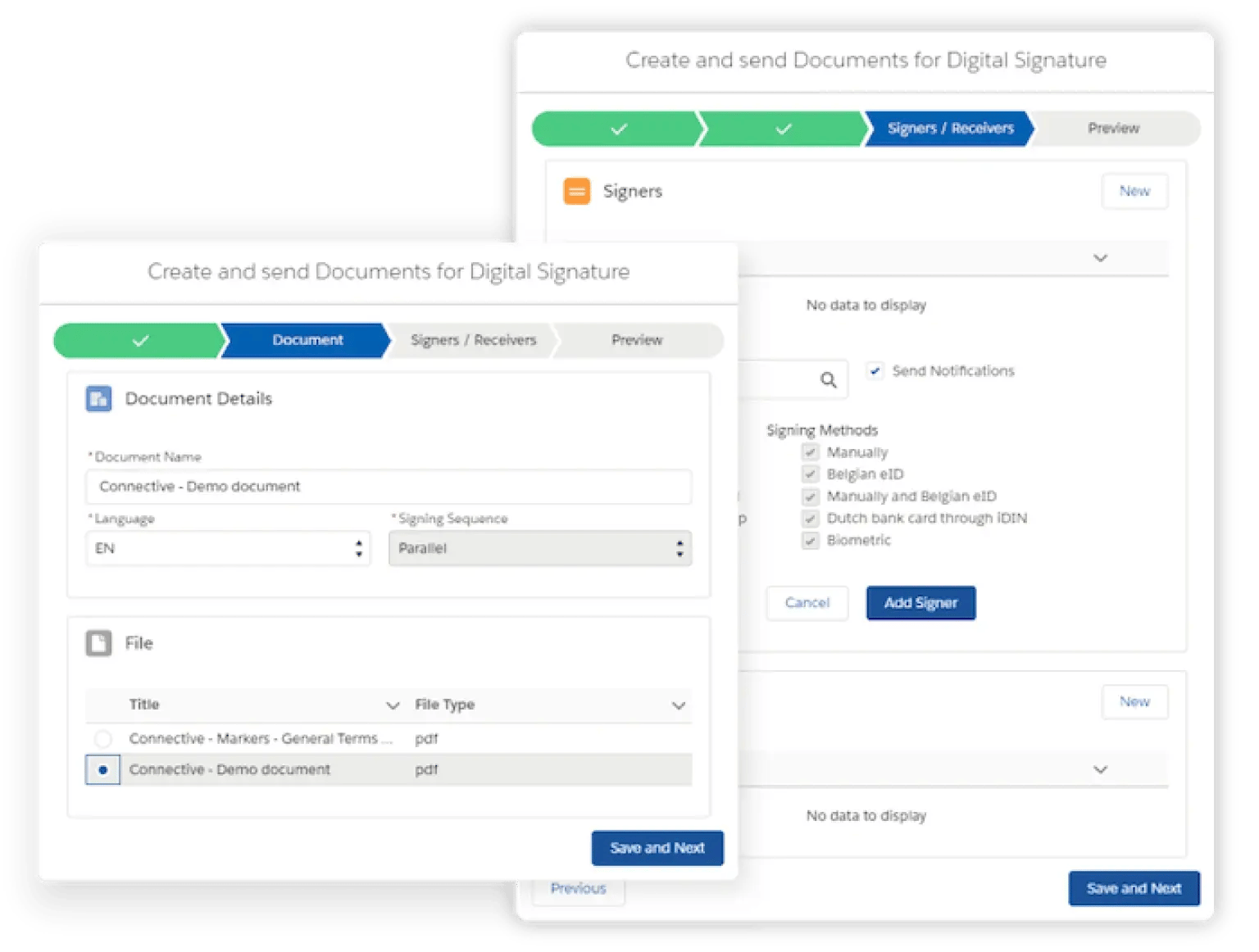Click the second green completed step in back window

pos(783,129)
